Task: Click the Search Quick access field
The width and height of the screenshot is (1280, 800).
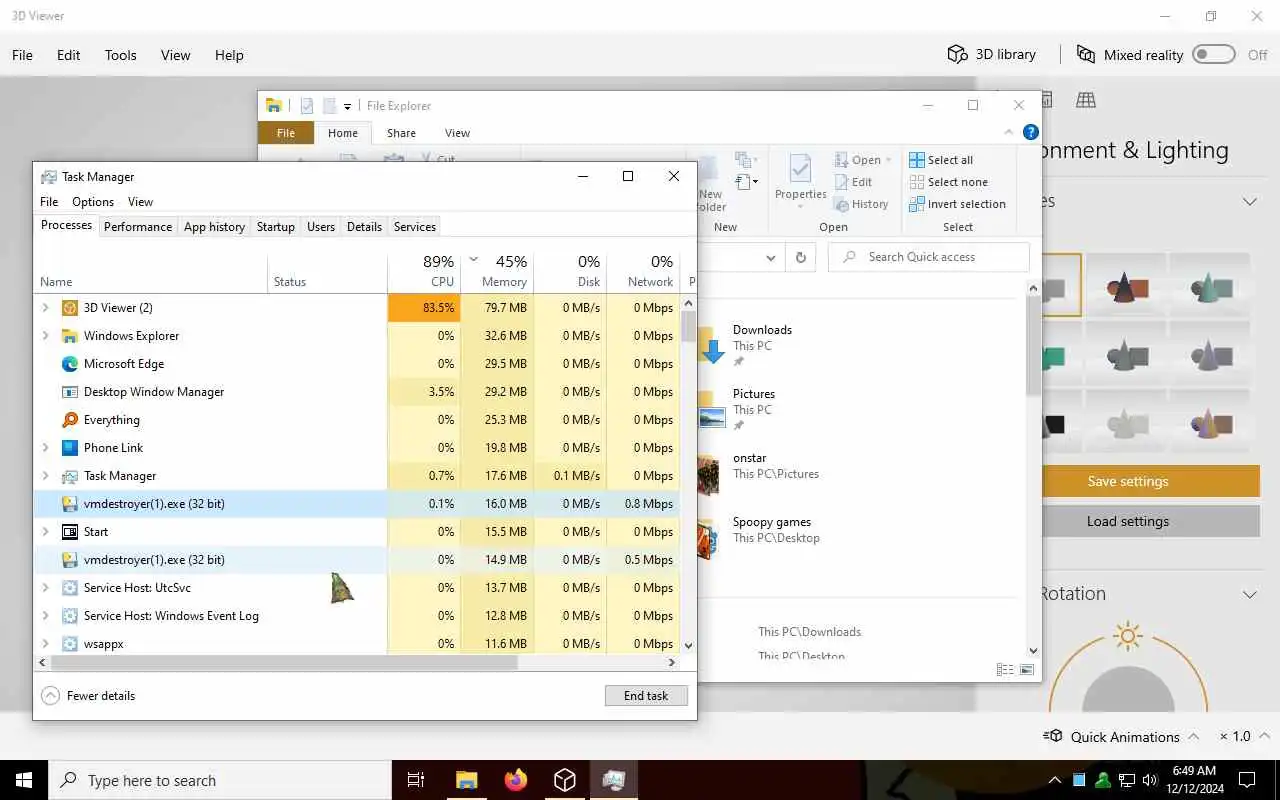Action: click(x=929, y=257)
